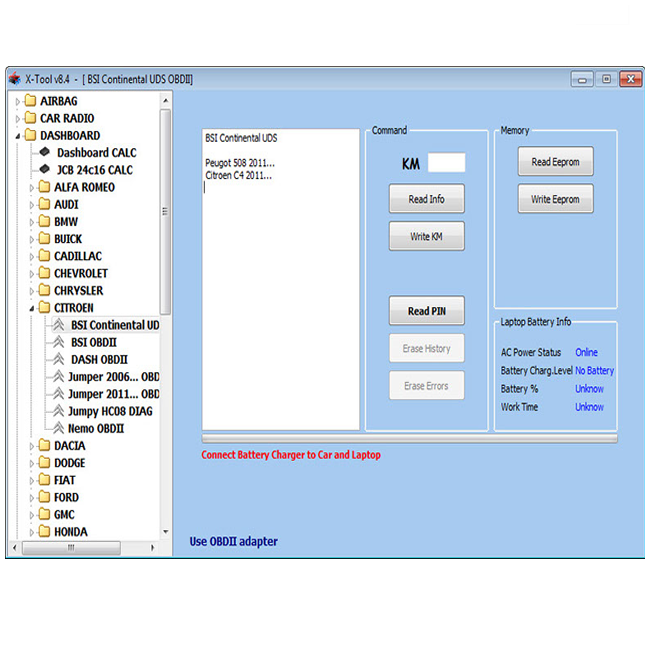
Task: Select Dashboard CALC tree item
Action: [x=97, y=153]
